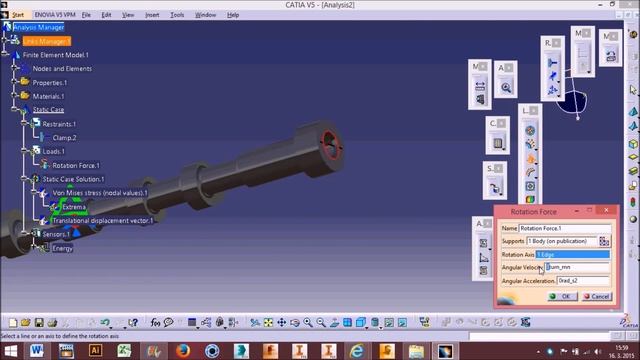Open the Quick View blue grid icon
This screenshot has width=640, height=360.
(x=347, y=323)
